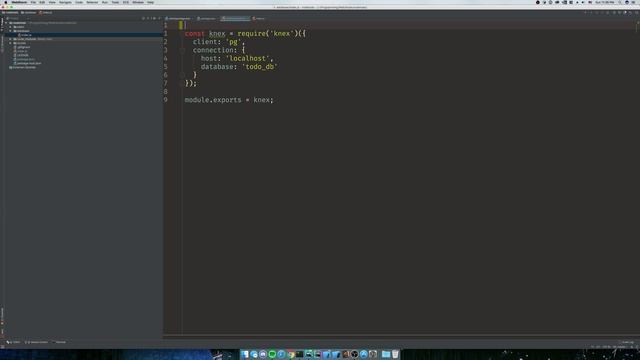640x360 pixels.
Task: Open the Event Log
Action: pos(627,342)
